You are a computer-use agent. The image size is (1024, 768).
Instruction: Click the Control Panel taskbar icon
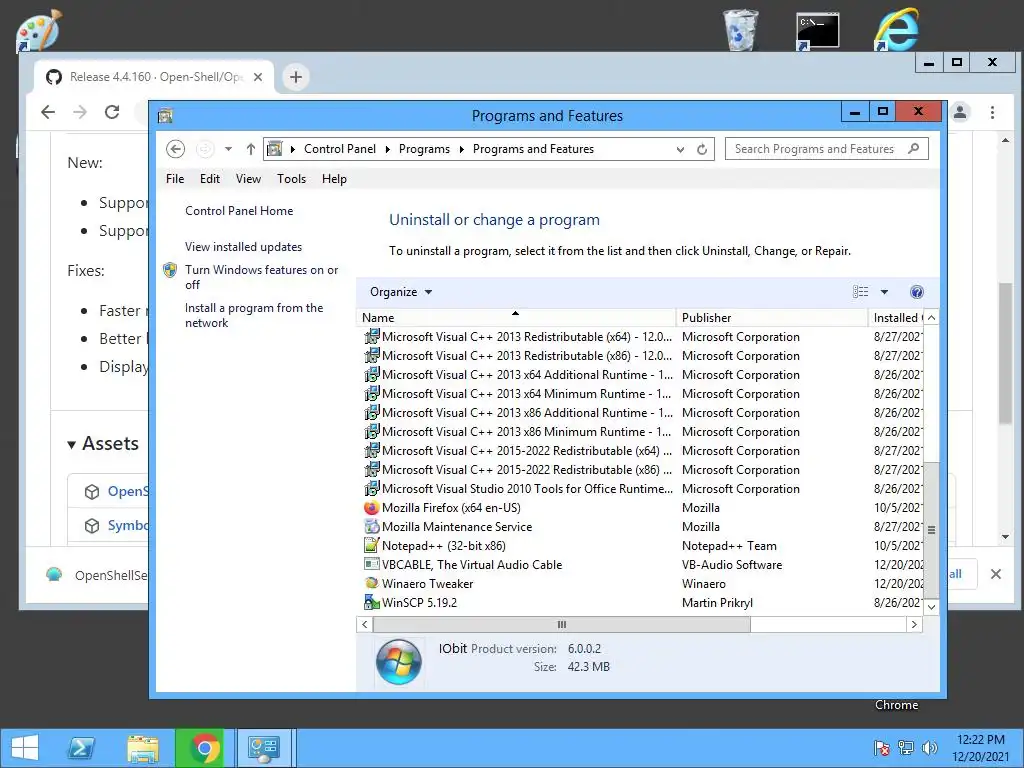point(264,748)
